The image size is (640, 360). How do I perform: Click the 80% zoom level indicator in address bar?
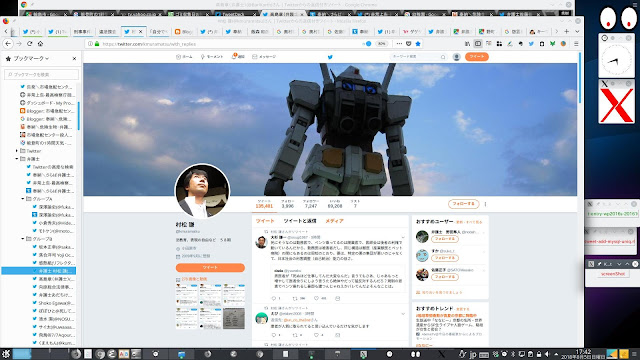click(381, 44)
